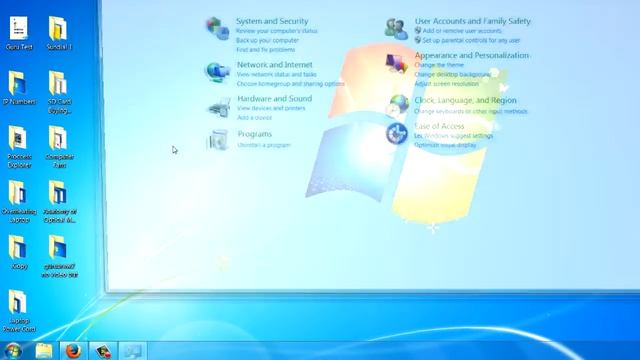Click Change the theme
This screenshot has width=640, height=360.
[x=439, y=65]
